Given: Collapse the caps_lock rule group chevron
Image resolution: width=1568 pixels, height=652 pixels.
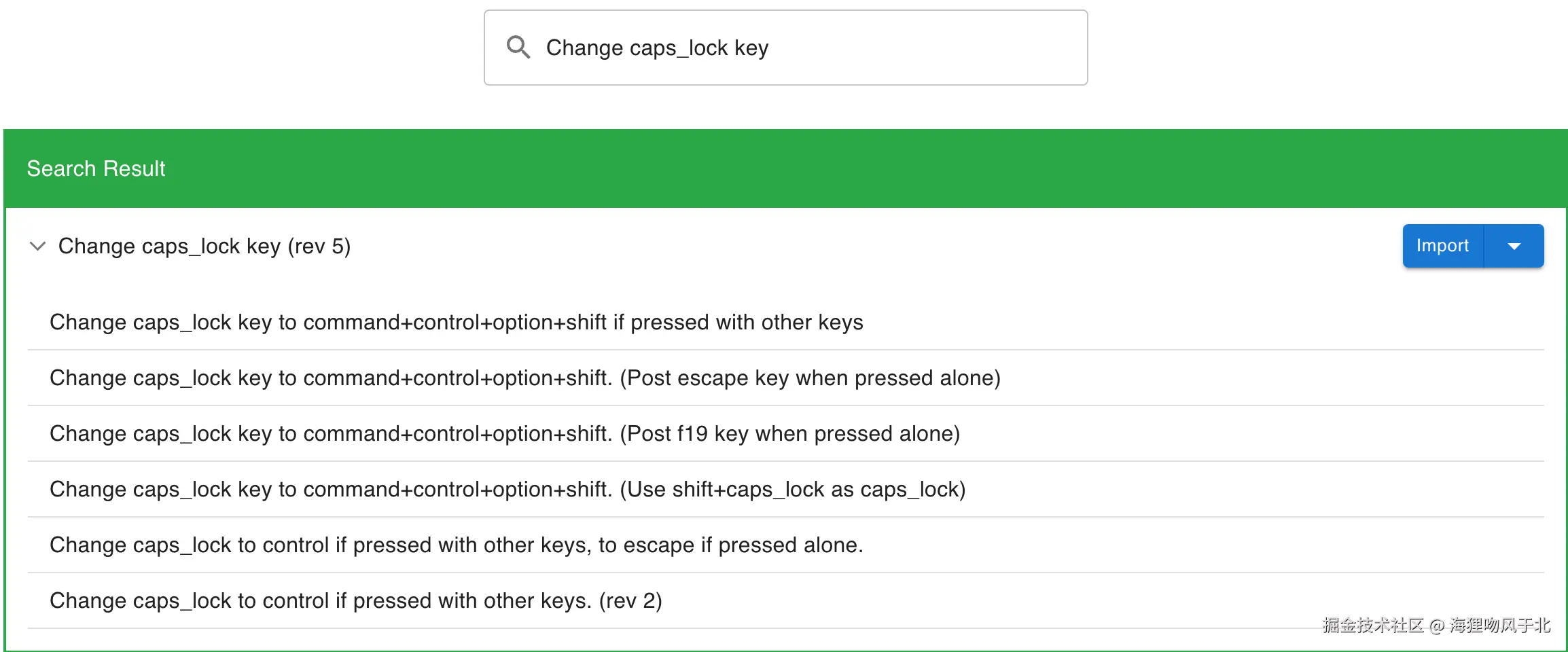Looking at the screenshot, I should 38,246.
